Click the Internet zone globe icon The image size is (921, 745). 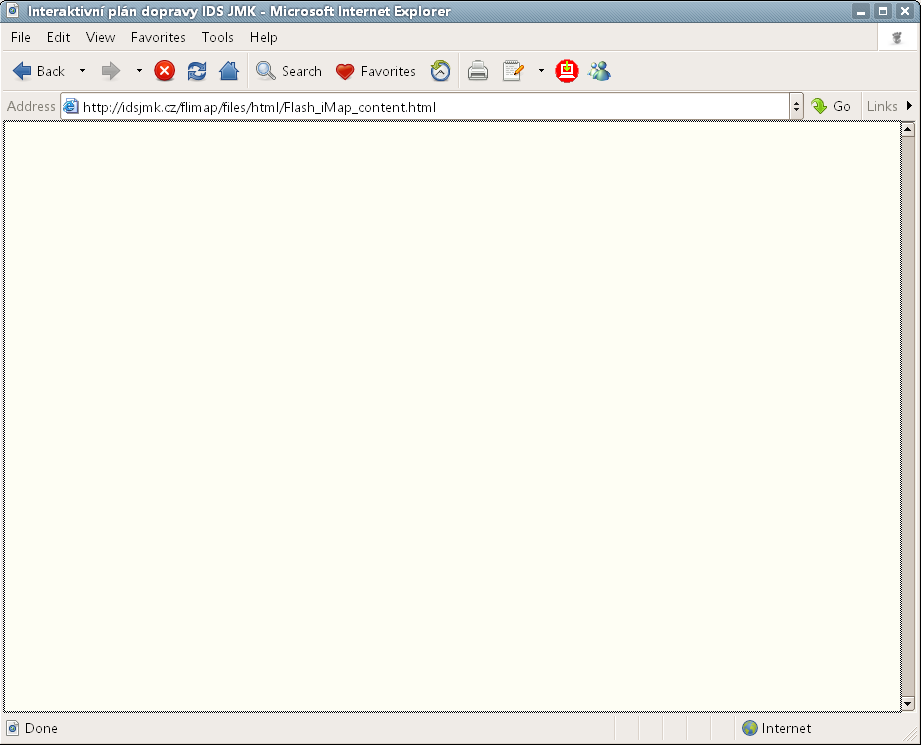pyautogui.click(x=749, y=728)
